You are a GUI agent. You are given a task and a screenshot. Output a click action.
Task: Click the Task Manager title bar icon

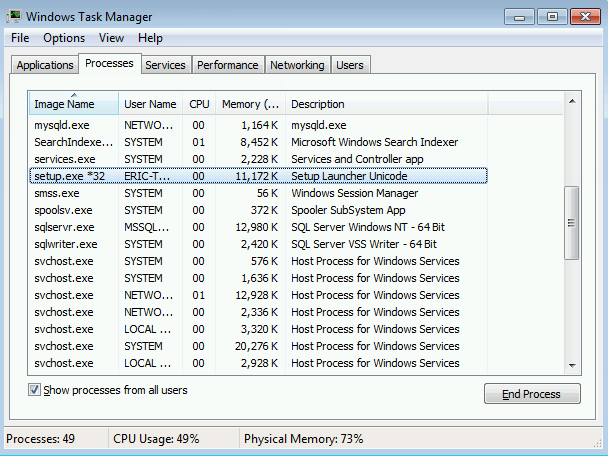pyautogui.click(x=14, y=17)
